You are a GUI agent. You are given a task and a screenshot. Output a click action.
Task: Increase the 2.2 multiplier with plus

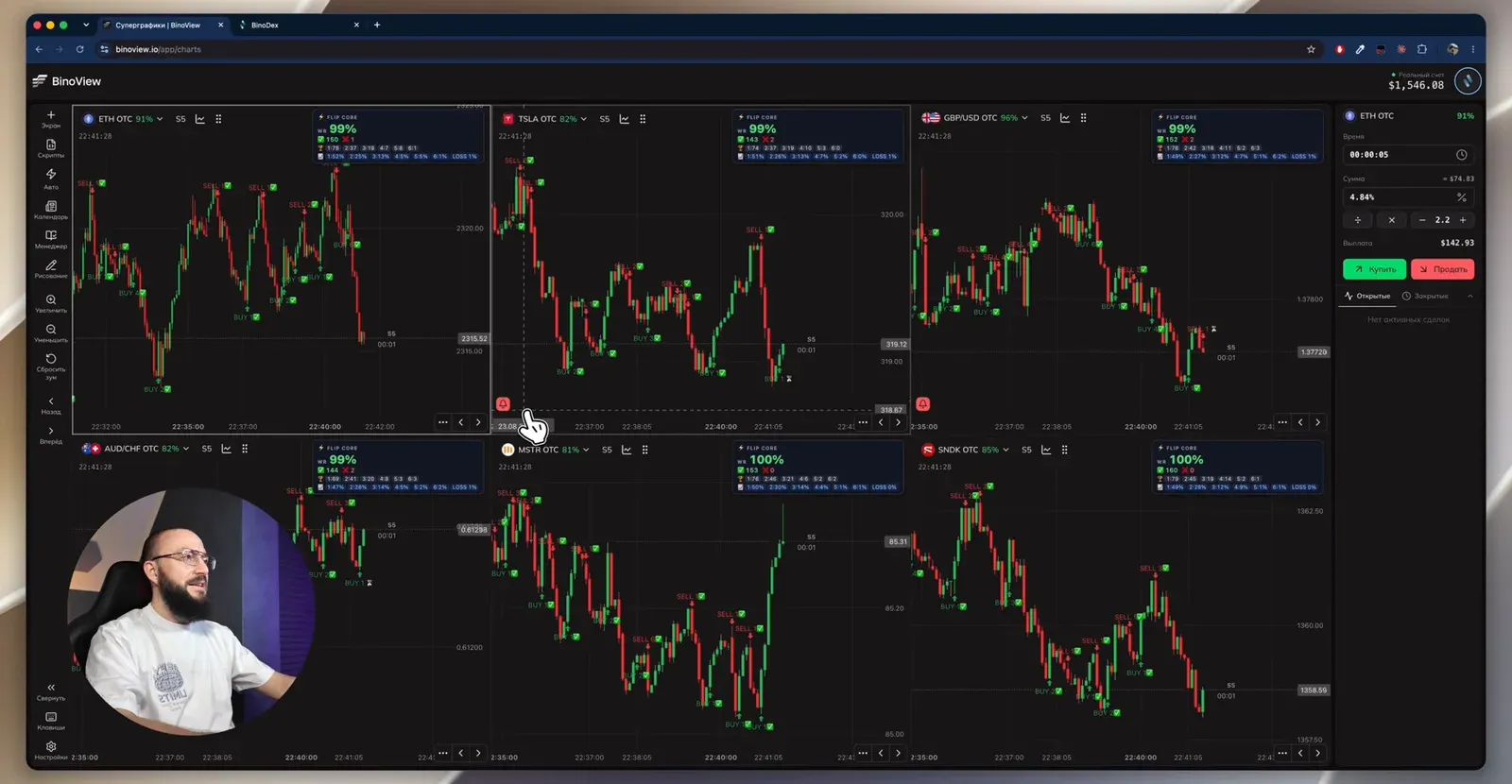click(1463, 220)
